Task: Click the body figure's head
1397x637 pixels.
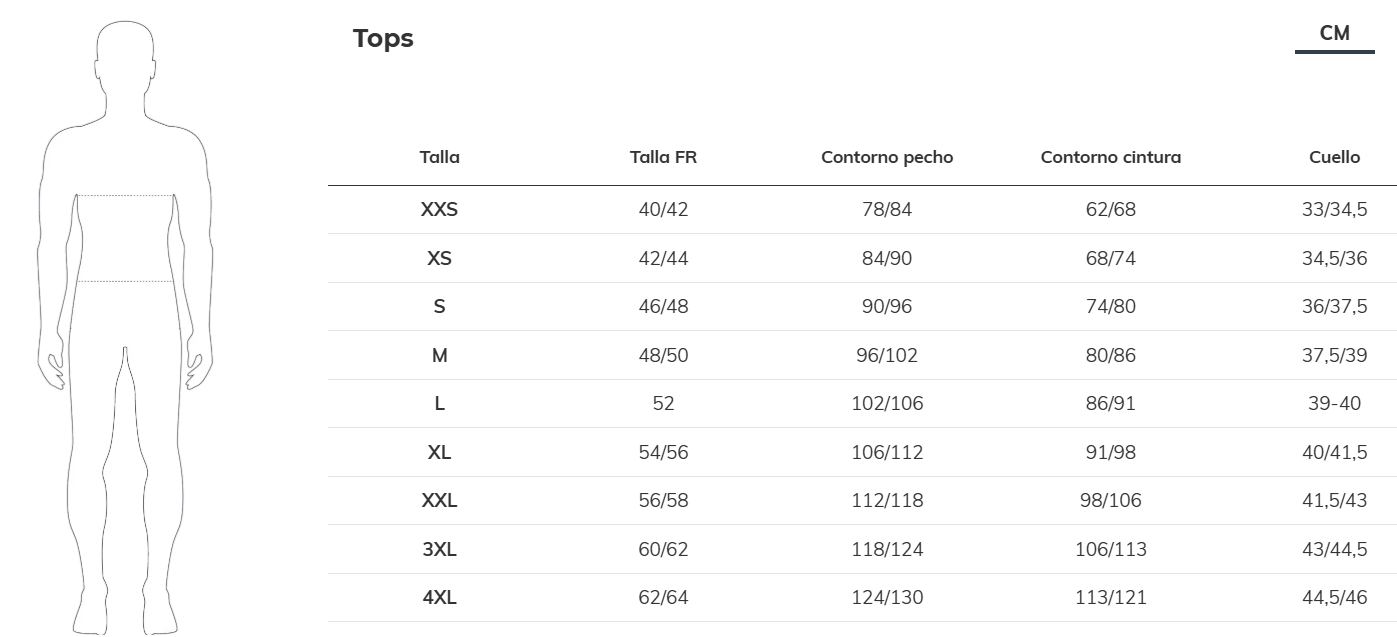Action: pos(126,55)
